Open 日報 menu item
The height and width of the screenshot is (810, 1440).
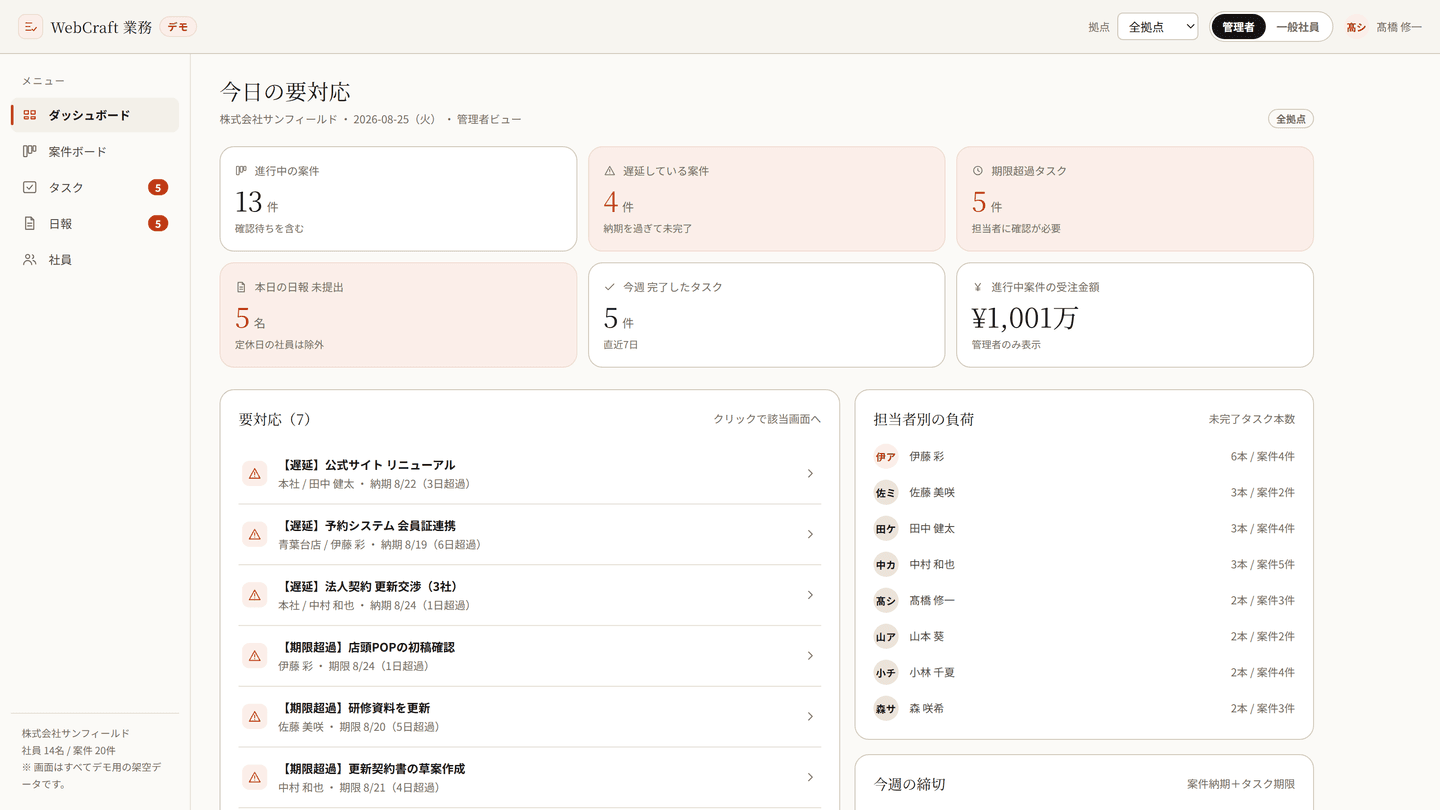coord(95,223)
